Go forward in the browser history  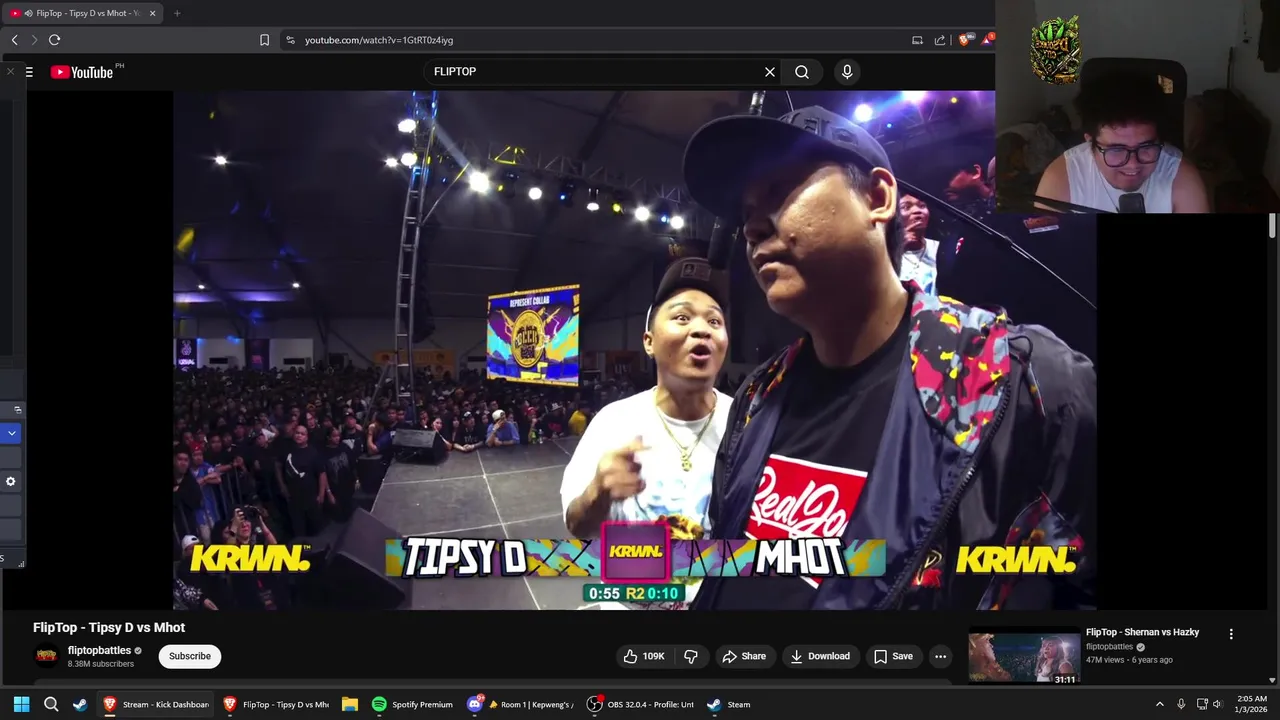(34, 40)
